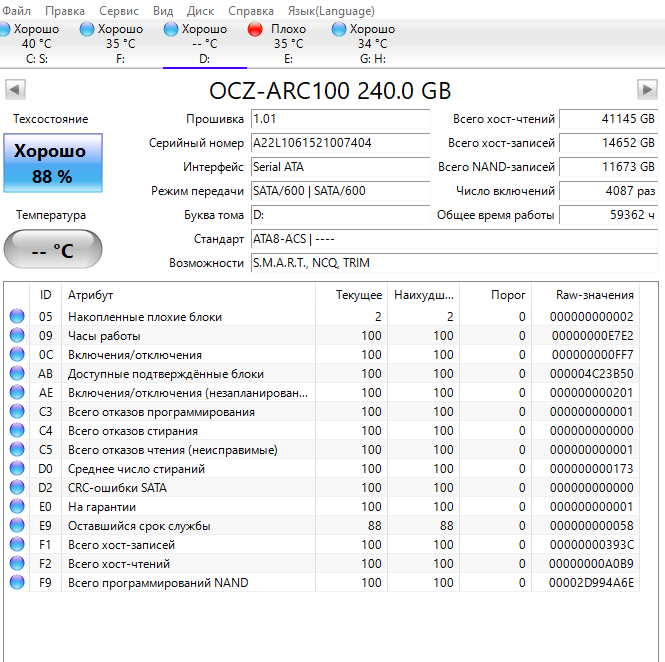Click the Текущее column header
665x662 pixels.
(351, 295)
